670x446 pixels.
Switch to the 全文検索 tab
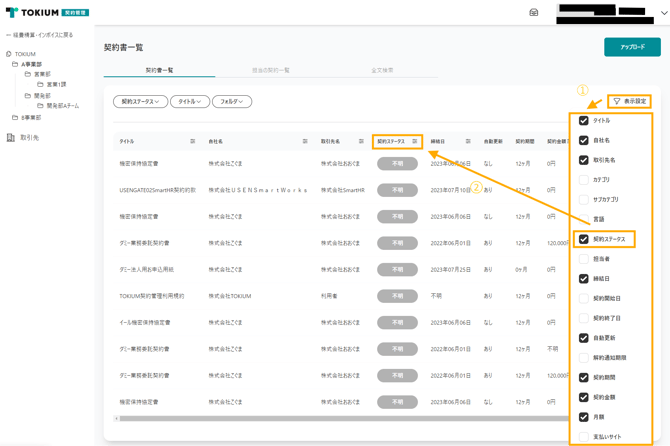[x=382, y=71]
